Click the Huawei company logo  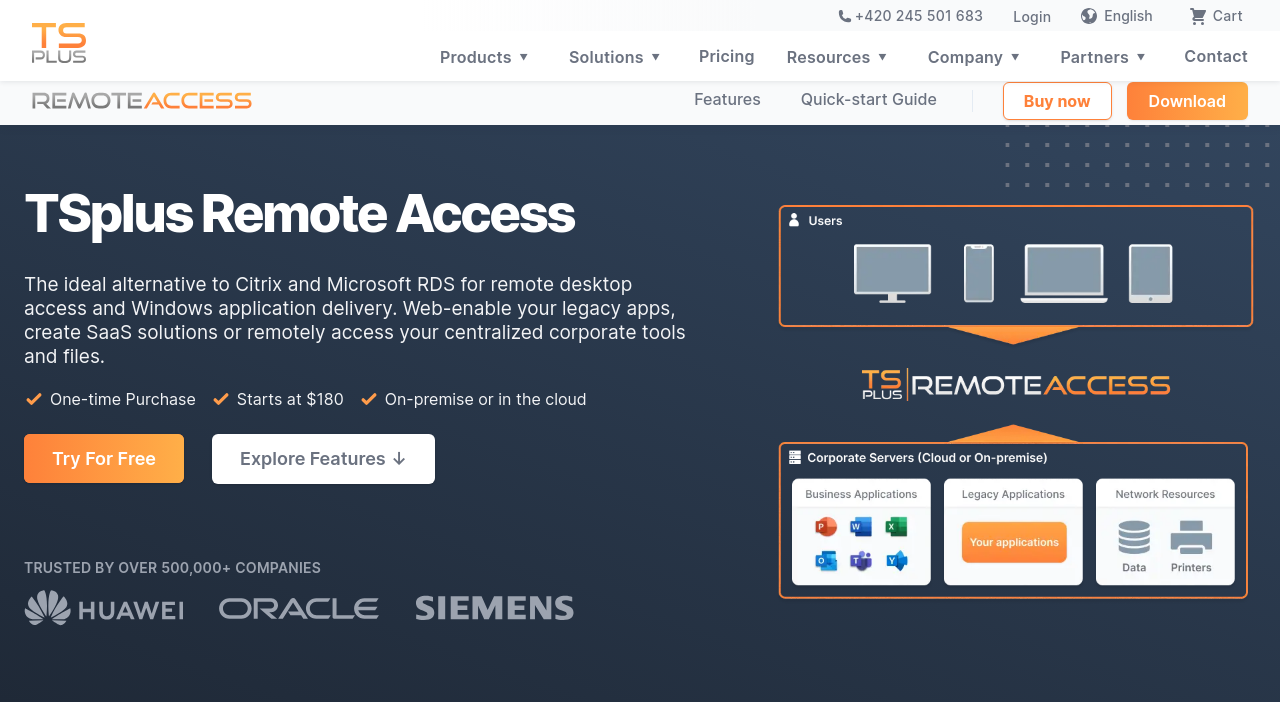104,608
